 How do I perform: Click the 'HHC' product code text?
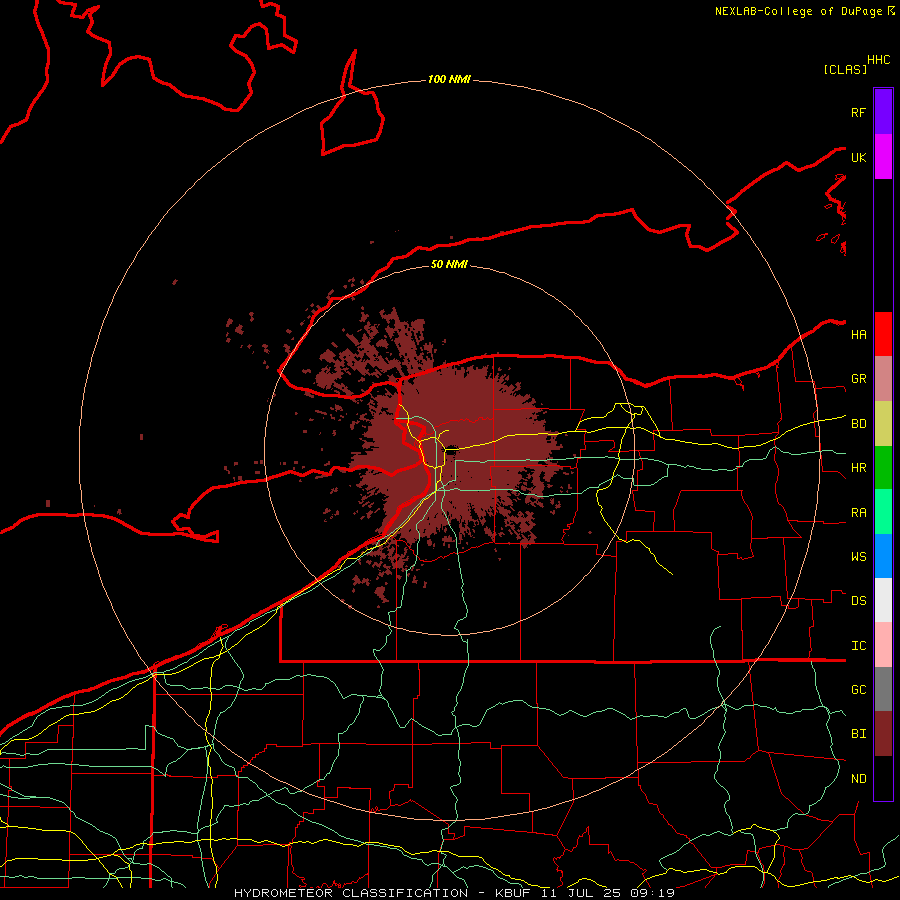coord(878,60)
